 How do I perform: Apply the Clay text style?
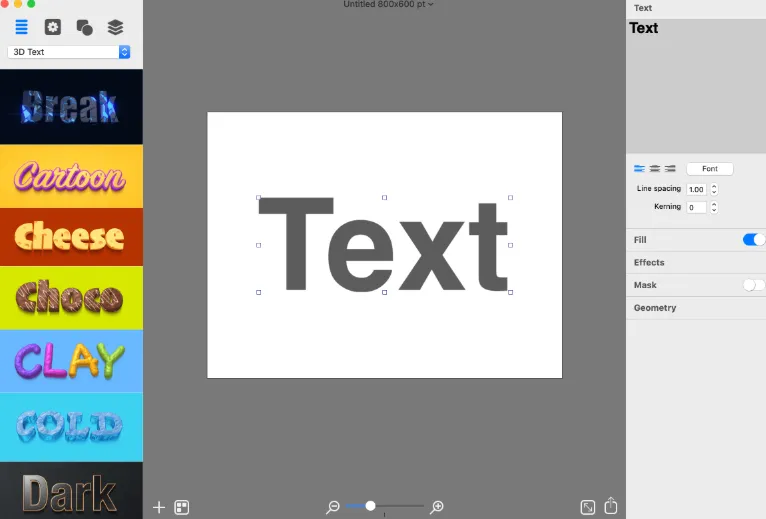click(x=71, y=361)
